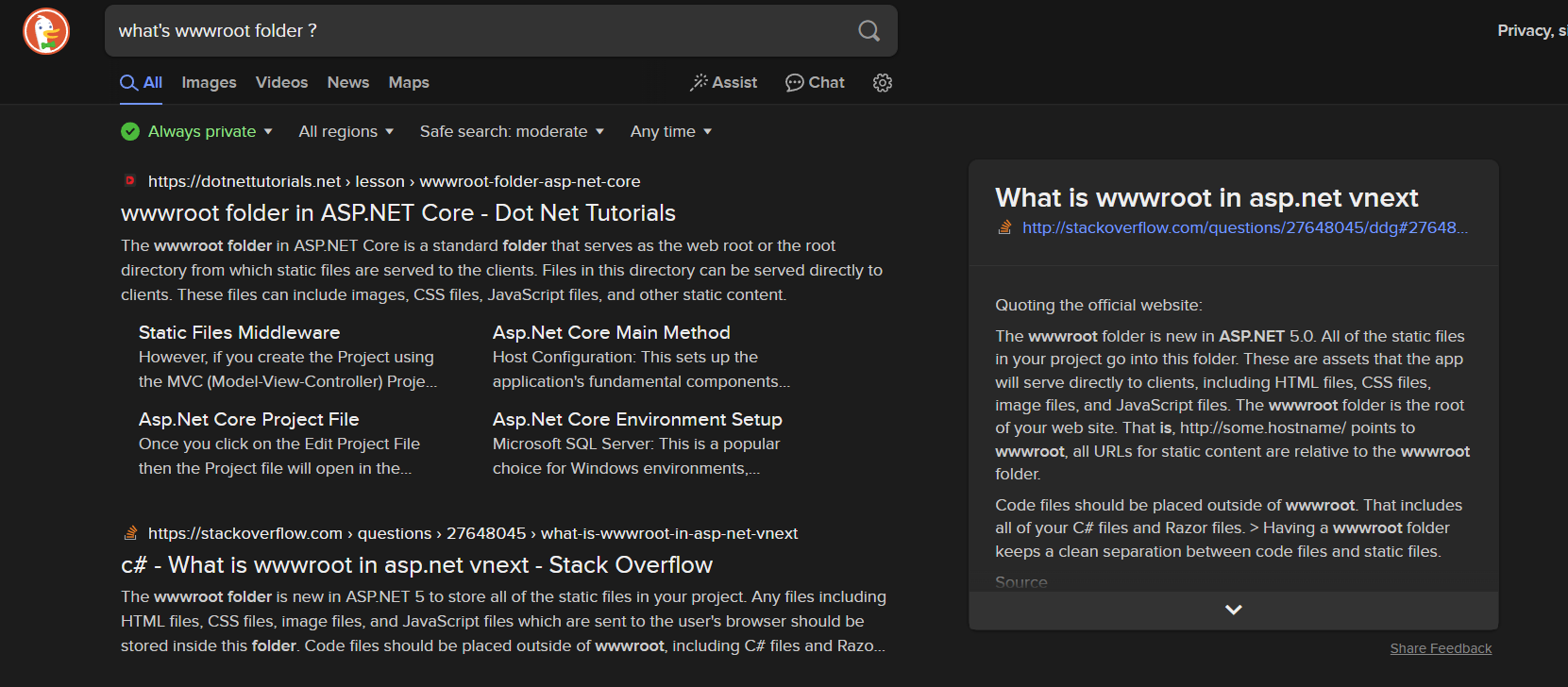The image size is (1568, 687).
Task: Click the DuckDuckGo duck logo
Action: tap(46, 31)
